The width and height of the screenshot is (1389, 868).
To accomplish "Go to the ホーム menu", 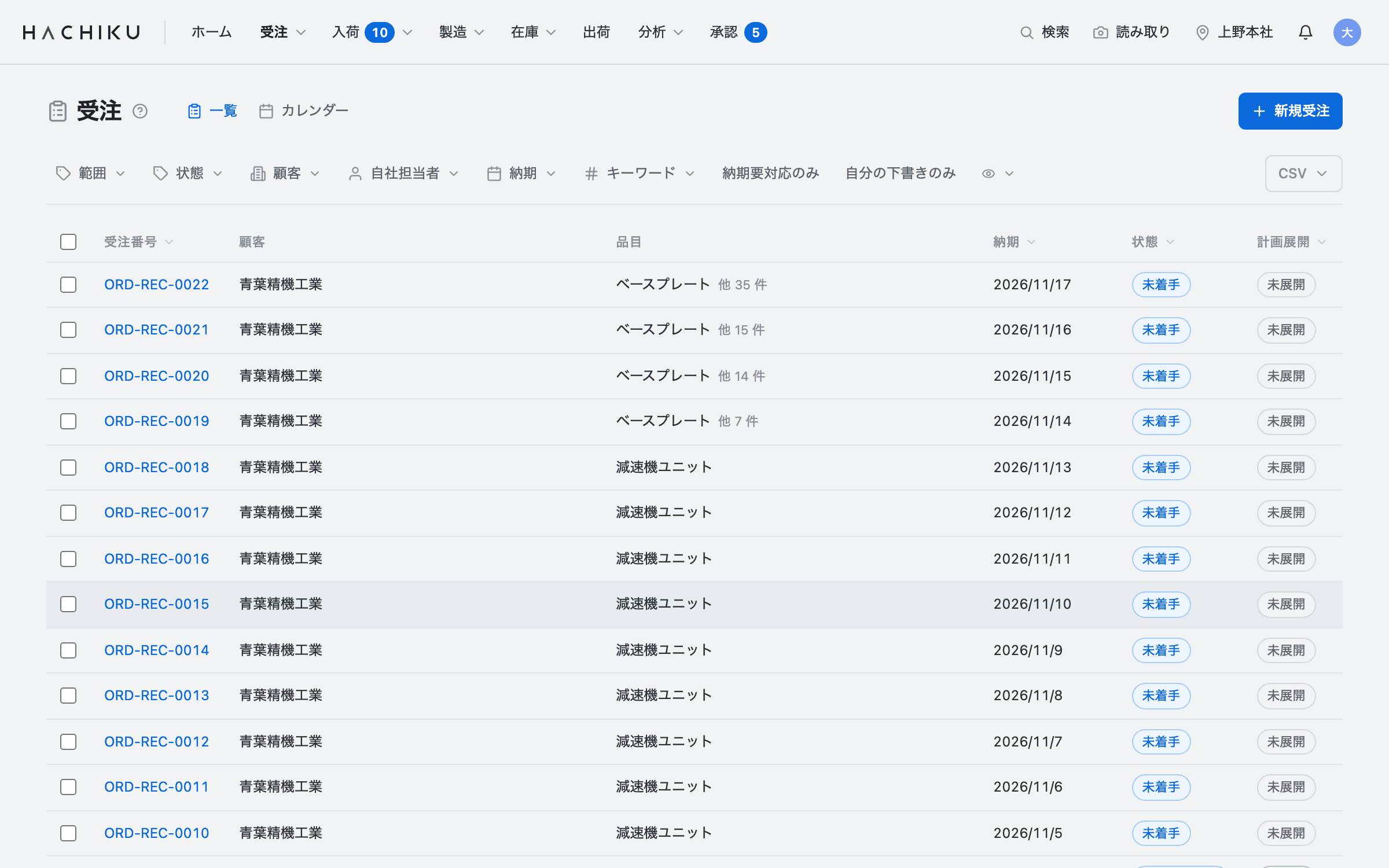I will 212,32.
